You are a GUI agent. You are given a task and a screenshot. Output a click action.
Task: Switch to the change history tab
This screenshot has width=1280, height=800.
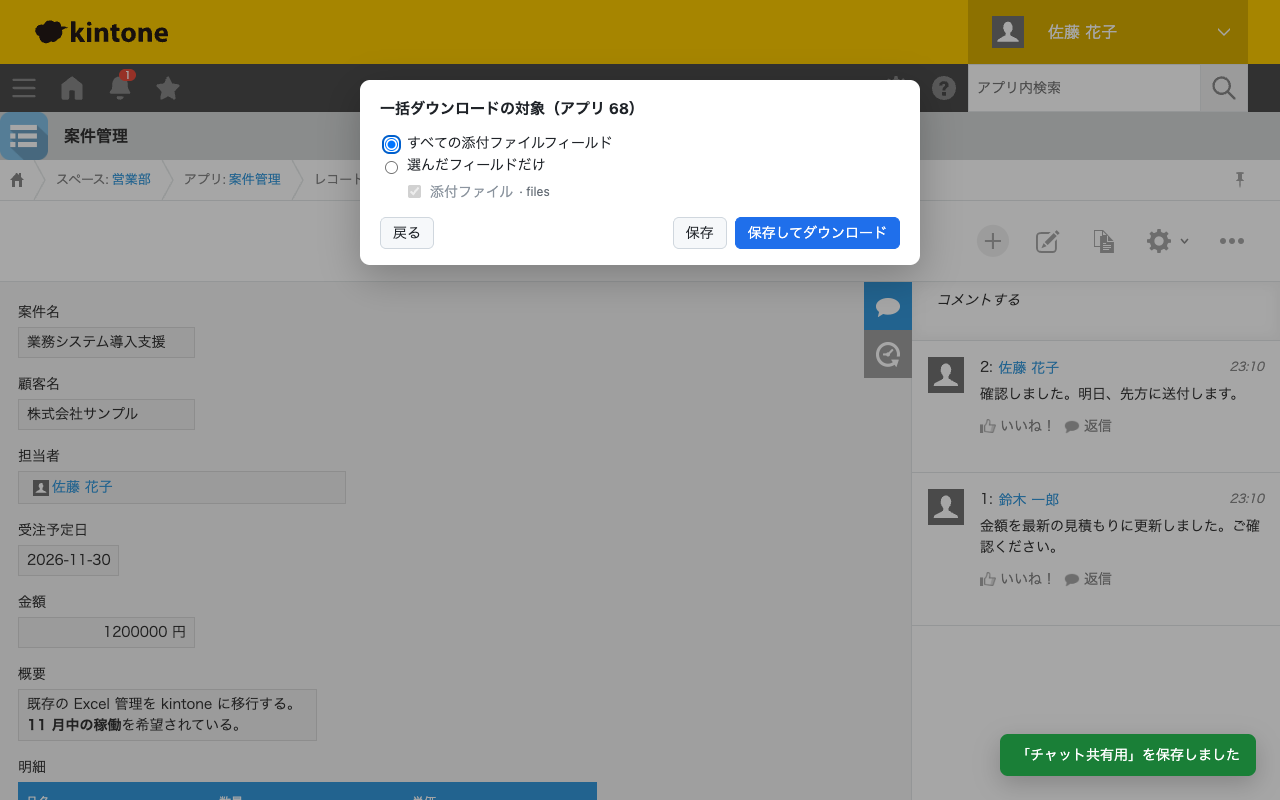click(x=888, y=354)
